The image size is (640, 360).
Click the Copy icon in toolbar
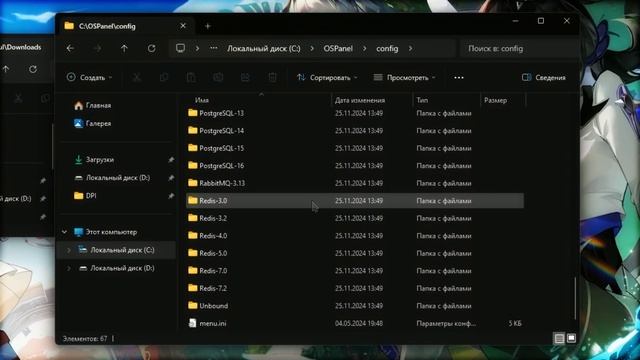click(x=164, y=78)
